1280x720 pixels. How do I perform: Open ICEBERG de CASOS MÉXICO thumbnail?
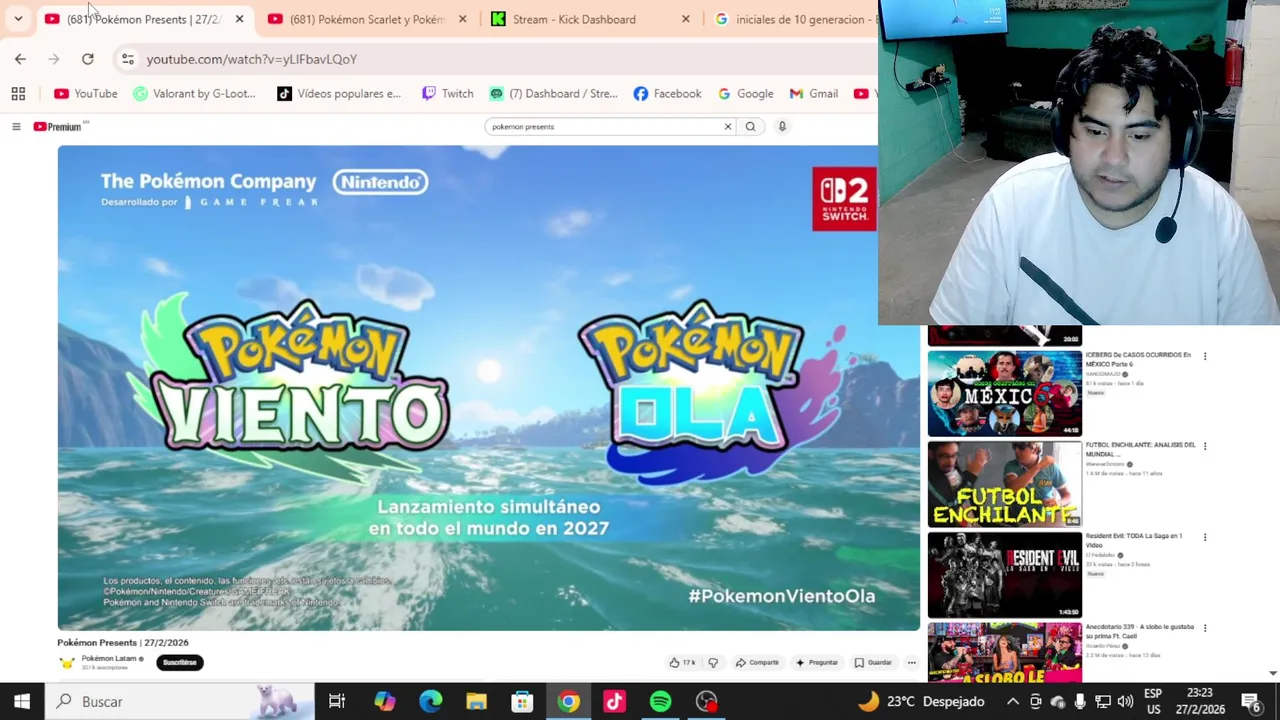pos(1004,394)
